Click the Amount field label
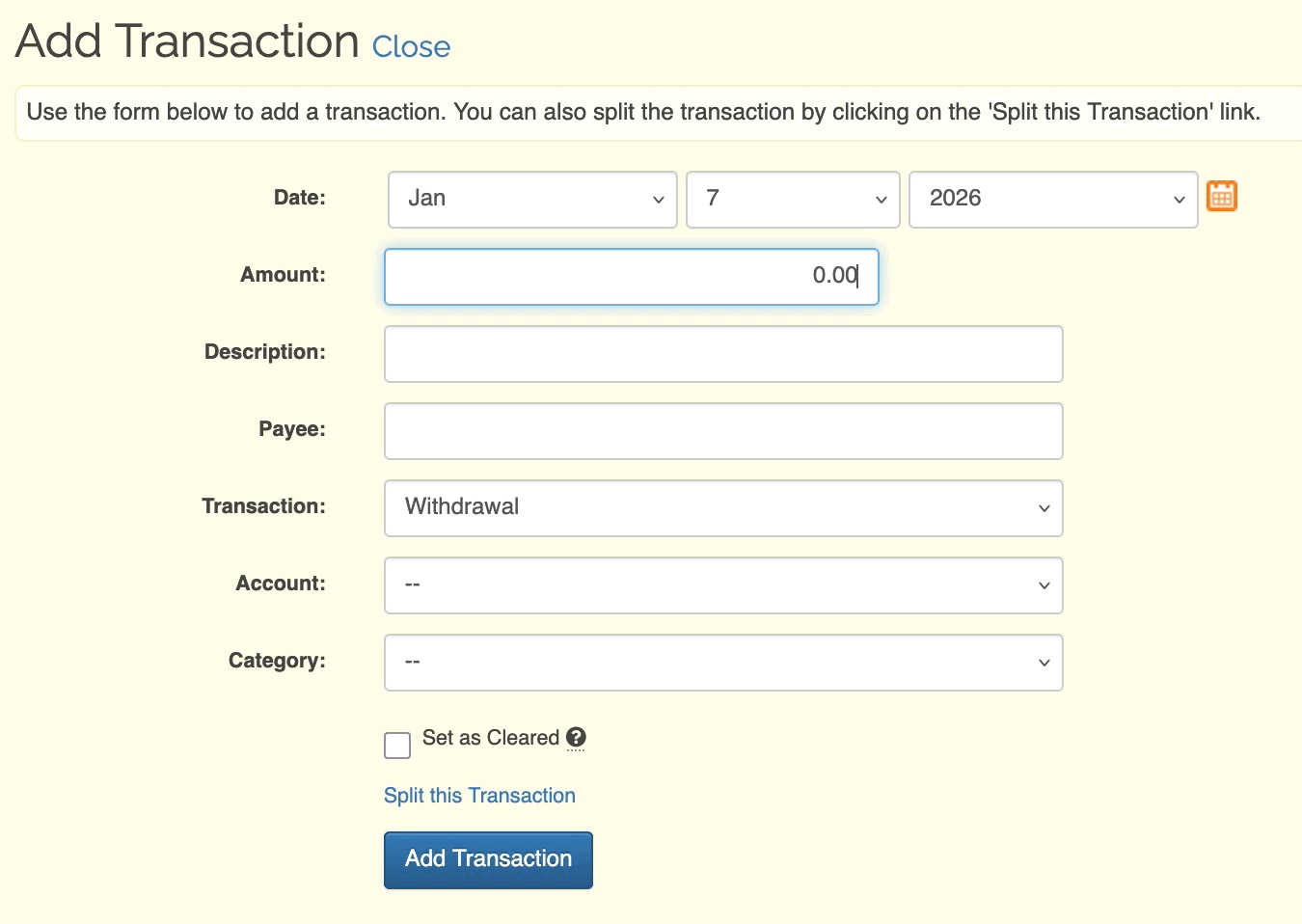The image size is (1302, 924). 283,275
